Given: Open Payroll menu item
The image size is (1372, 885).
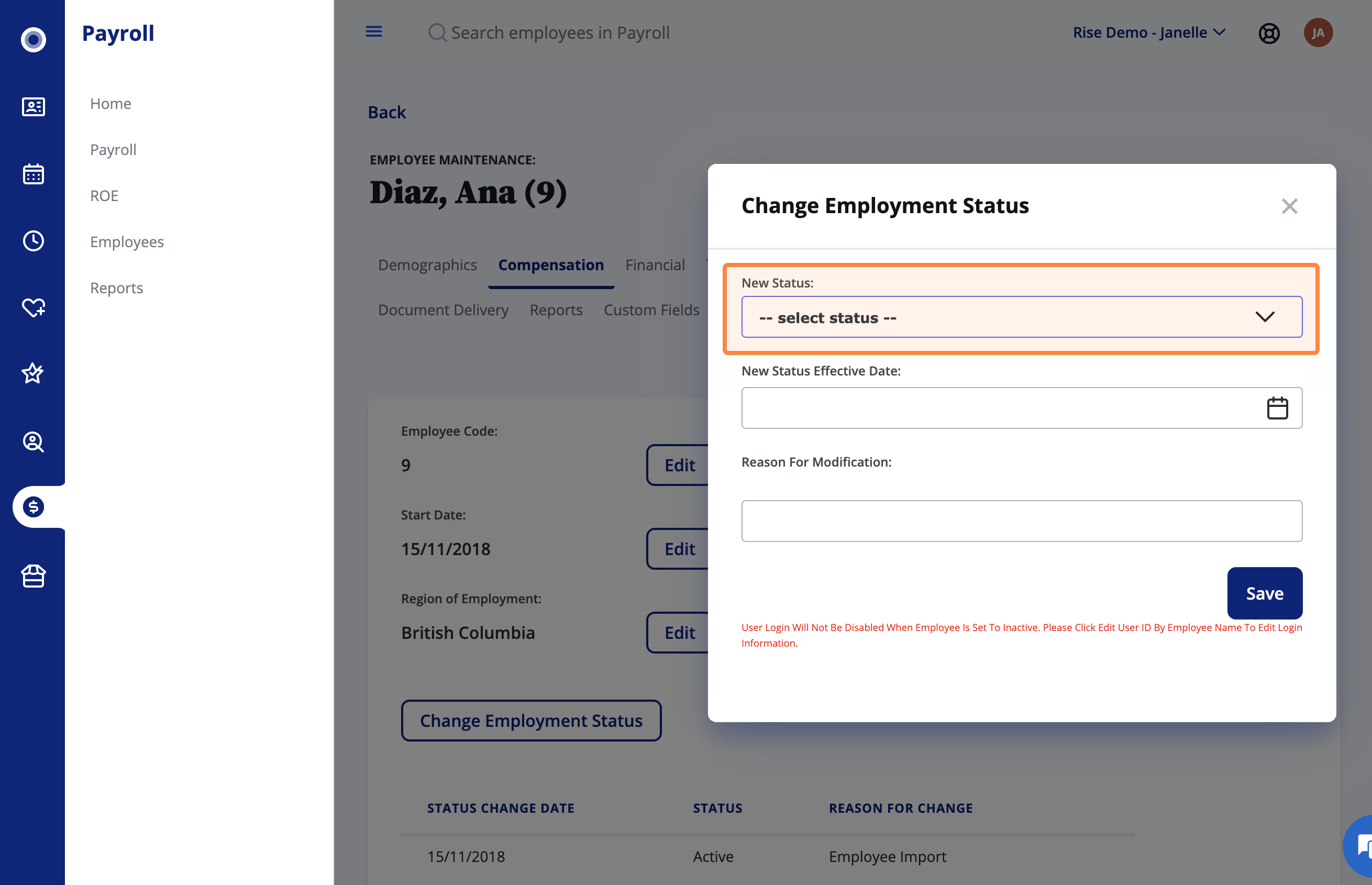Looking at the screenshot, I should click(x=113, y=150).
